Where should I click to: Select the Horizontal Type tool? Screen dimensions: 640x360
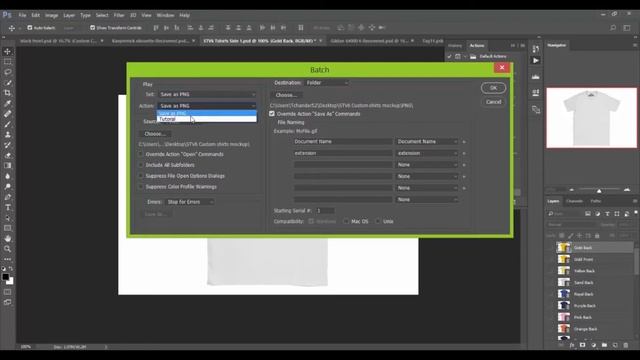7,207
